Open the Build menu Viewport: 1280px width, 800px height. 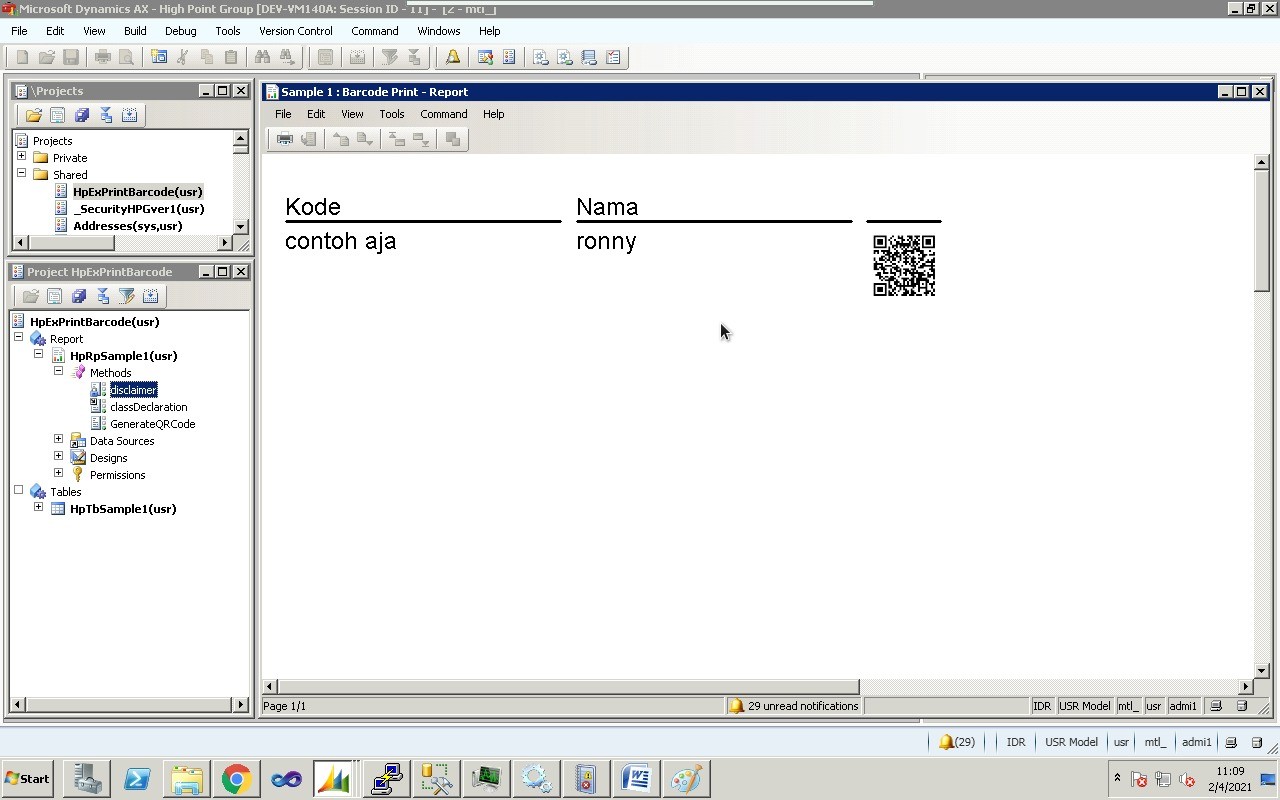pos(135,31)
